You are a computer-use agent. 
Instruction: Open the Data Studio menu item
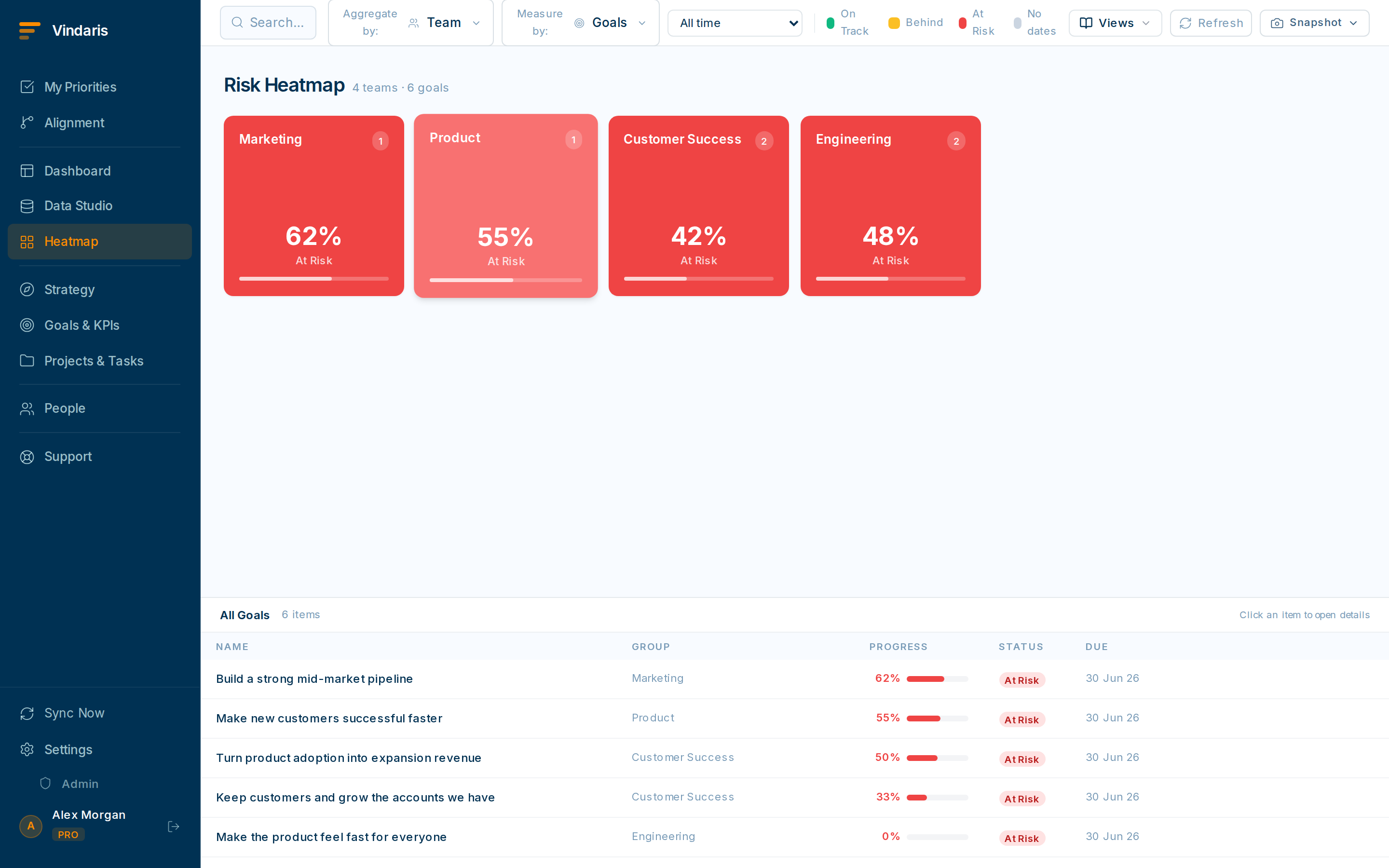(100, 205)
